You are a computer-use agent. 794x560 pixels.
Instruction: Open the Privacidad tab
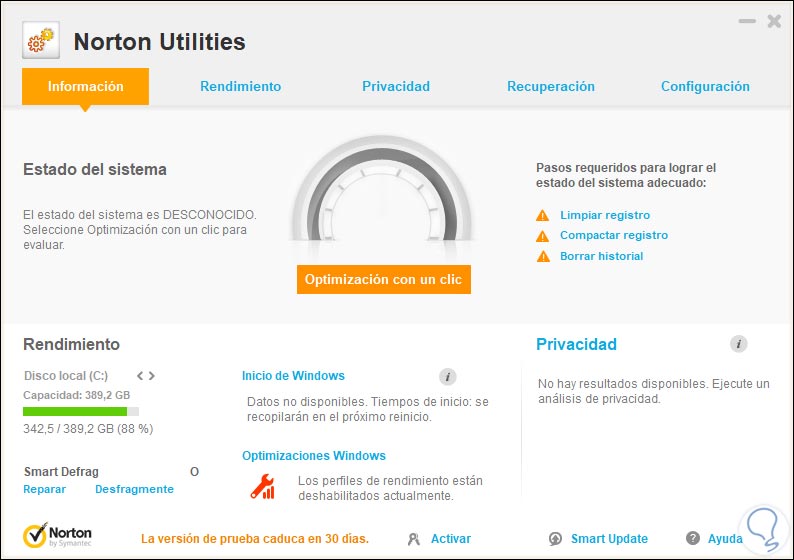click(396, 87)
